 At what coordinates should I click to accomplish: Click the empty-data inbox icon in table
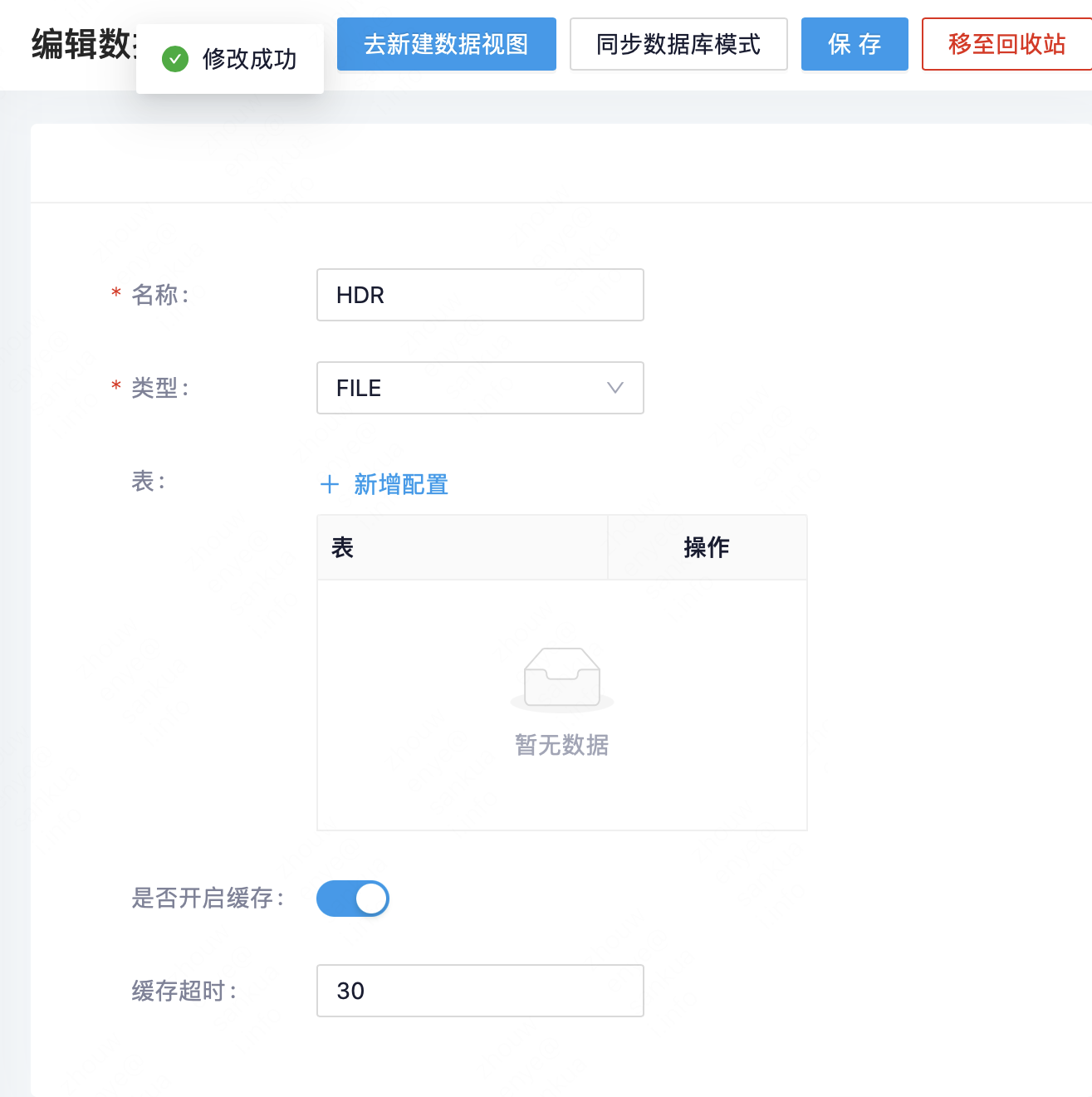(x=561, y=677)
